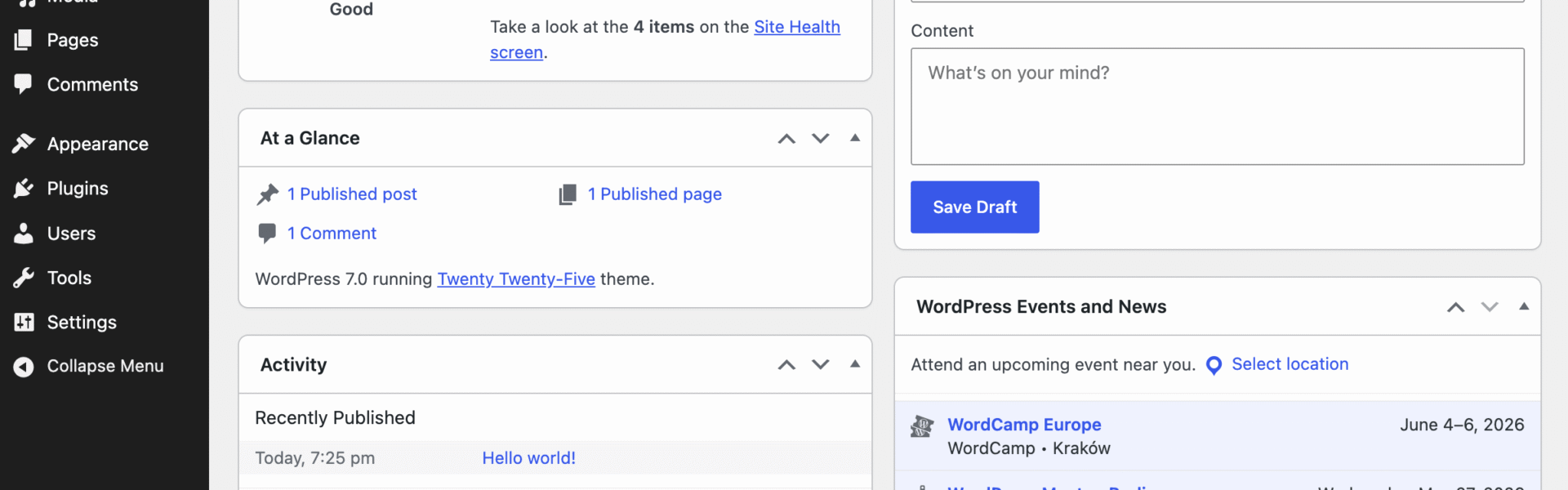Save the quick draft
This screenshot has width=1568, height=490.
974,207
